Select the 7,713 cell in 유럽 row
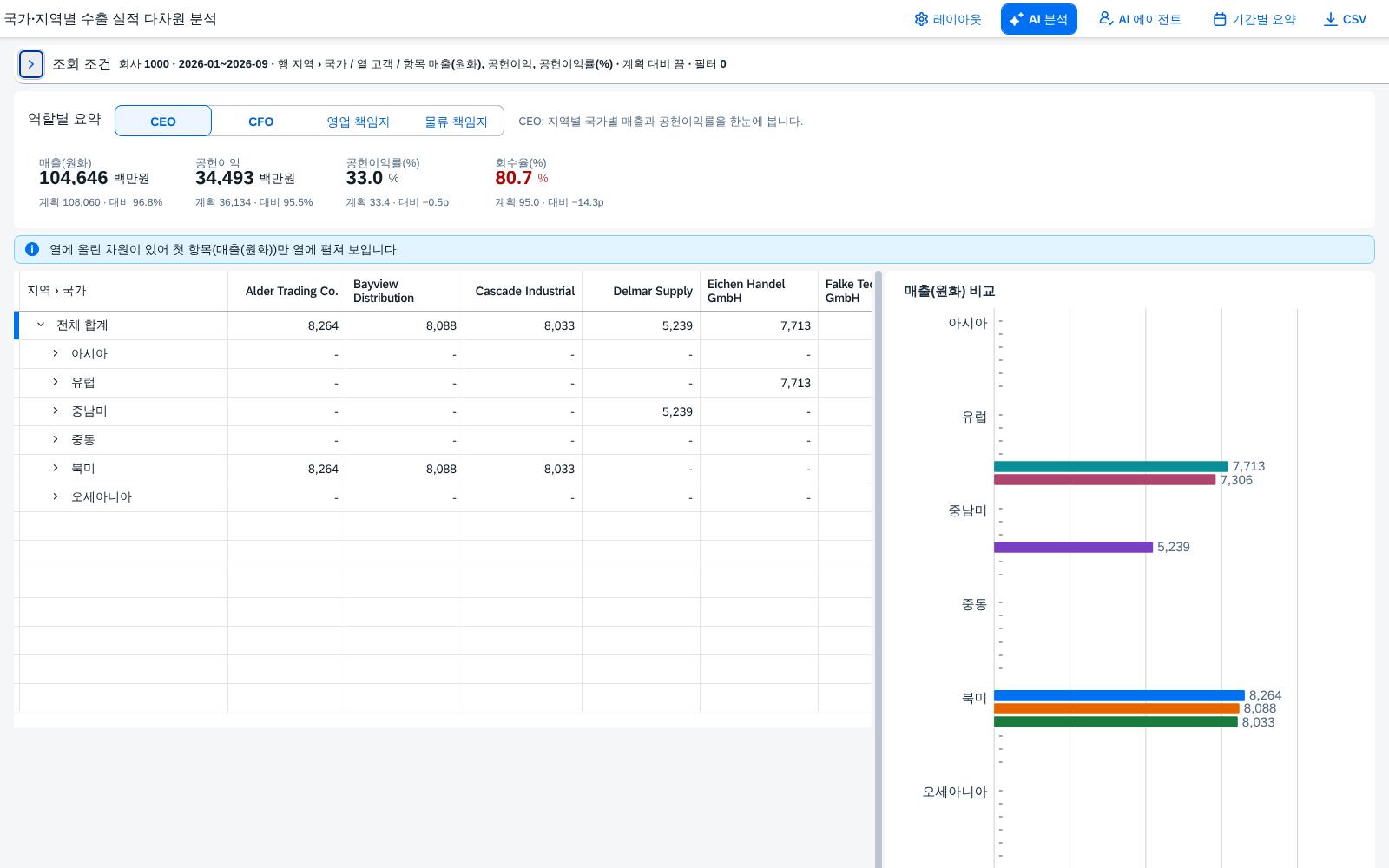1389x868 pixels. click(759, 383)
